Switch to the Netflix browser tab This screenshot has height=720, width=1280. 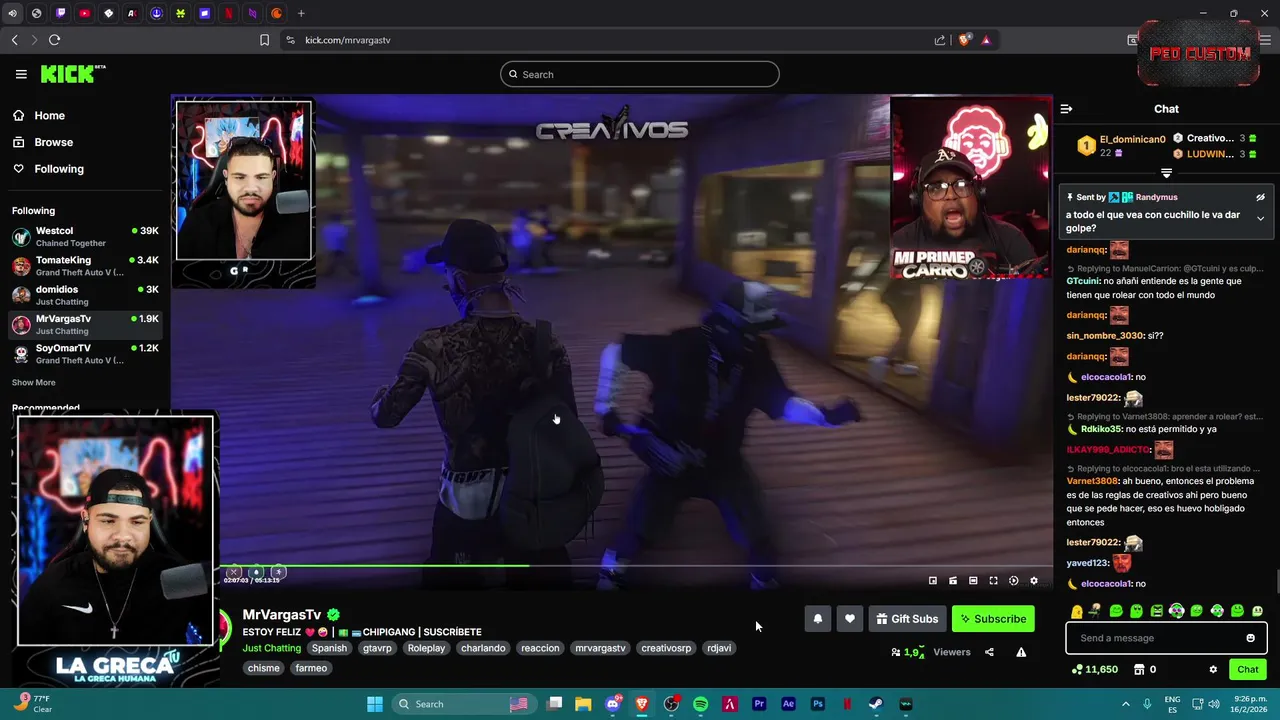pos(228,13)
